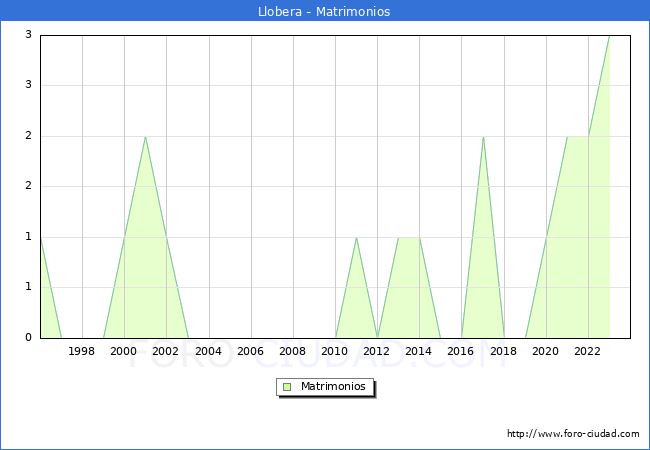Select the 2010 x-axis label

(335, 351)
